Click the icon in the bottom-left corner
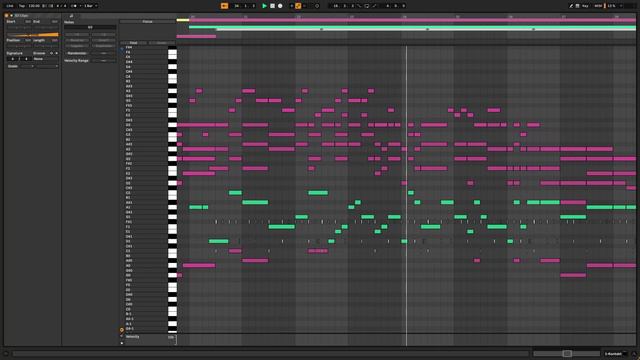The height and width of the screenshot is (360, 640). pyautogui.click(x=6, y=353)
